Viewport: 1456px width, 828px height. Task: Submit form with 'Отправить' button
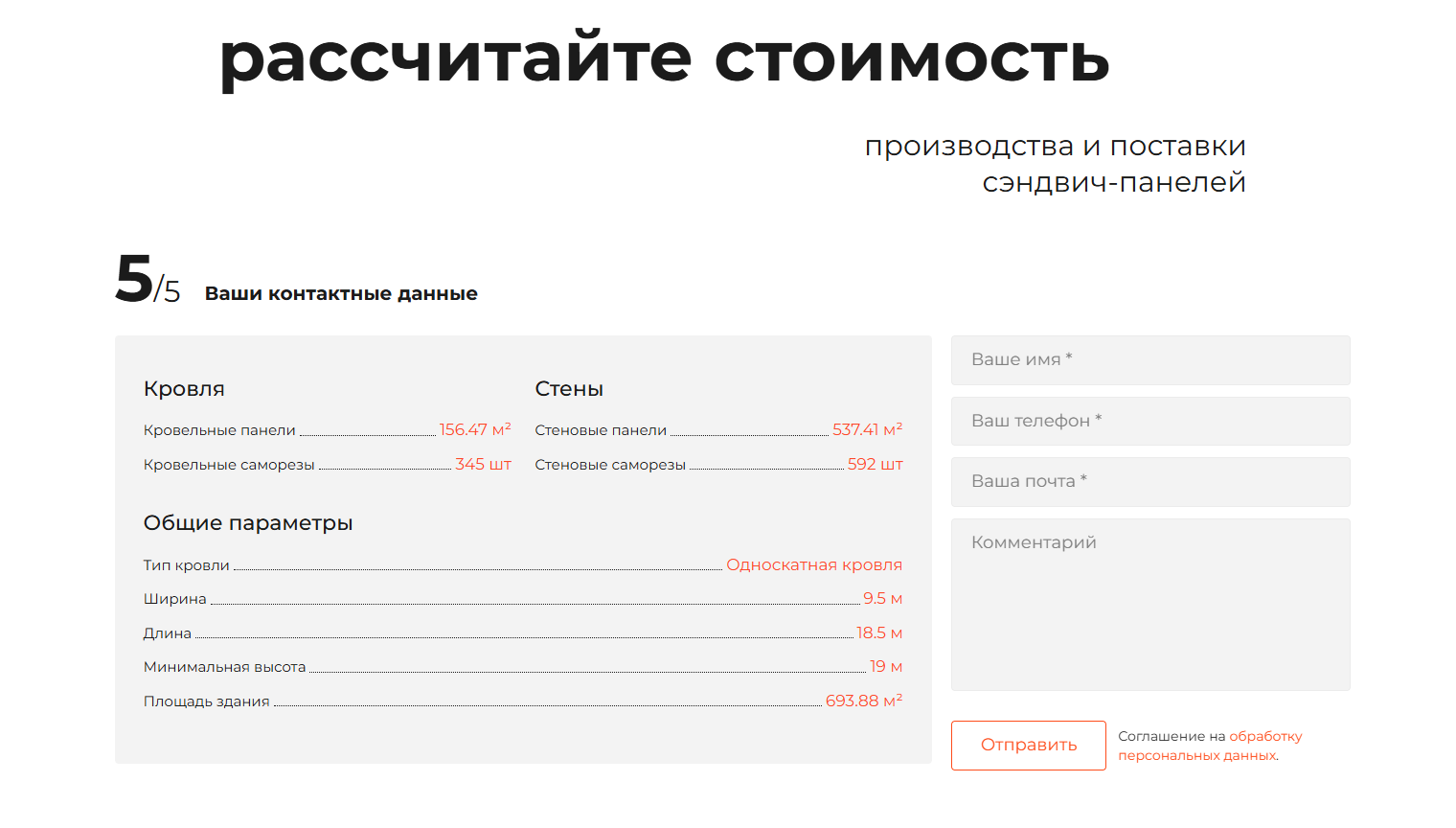[x=1029, y=746]
